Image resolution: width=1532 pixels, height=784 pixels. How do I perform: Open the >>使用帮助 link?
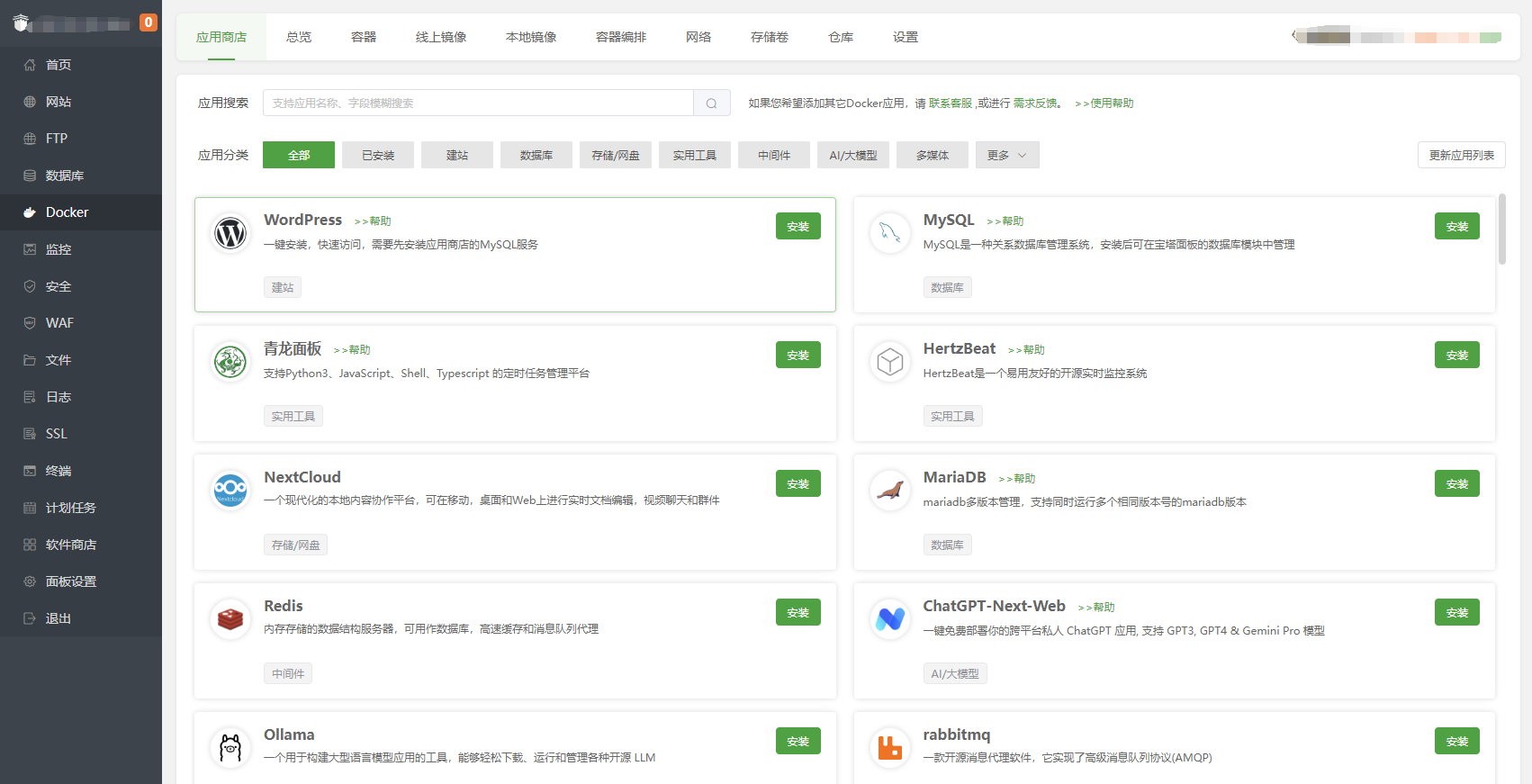[x=1104, y=104]
